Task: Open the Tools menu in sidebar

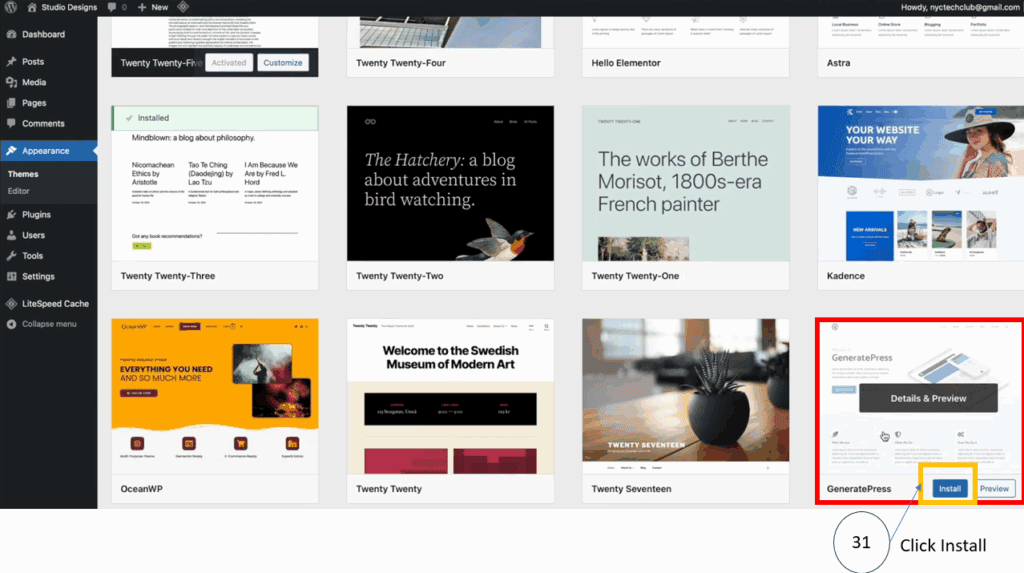Action: pyautogui.click(x=33, y=256)
